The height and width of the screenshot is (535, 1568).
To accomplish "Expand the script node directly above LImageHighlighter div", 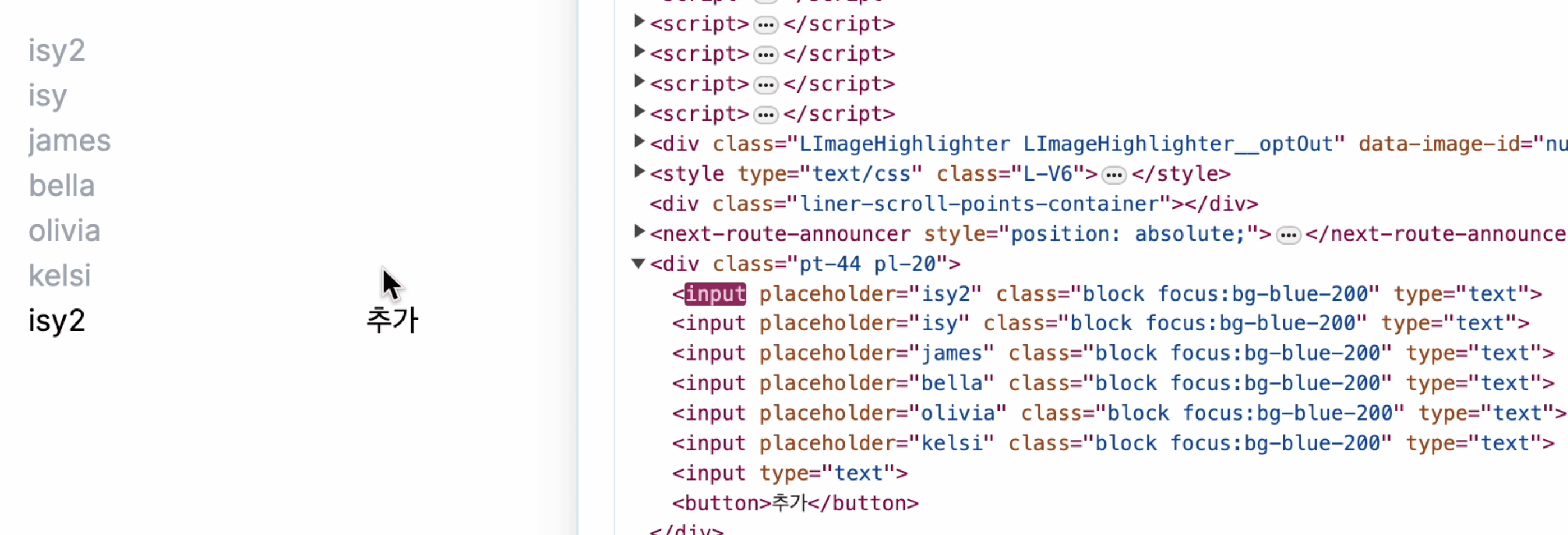I will click(x=639, y=112).
